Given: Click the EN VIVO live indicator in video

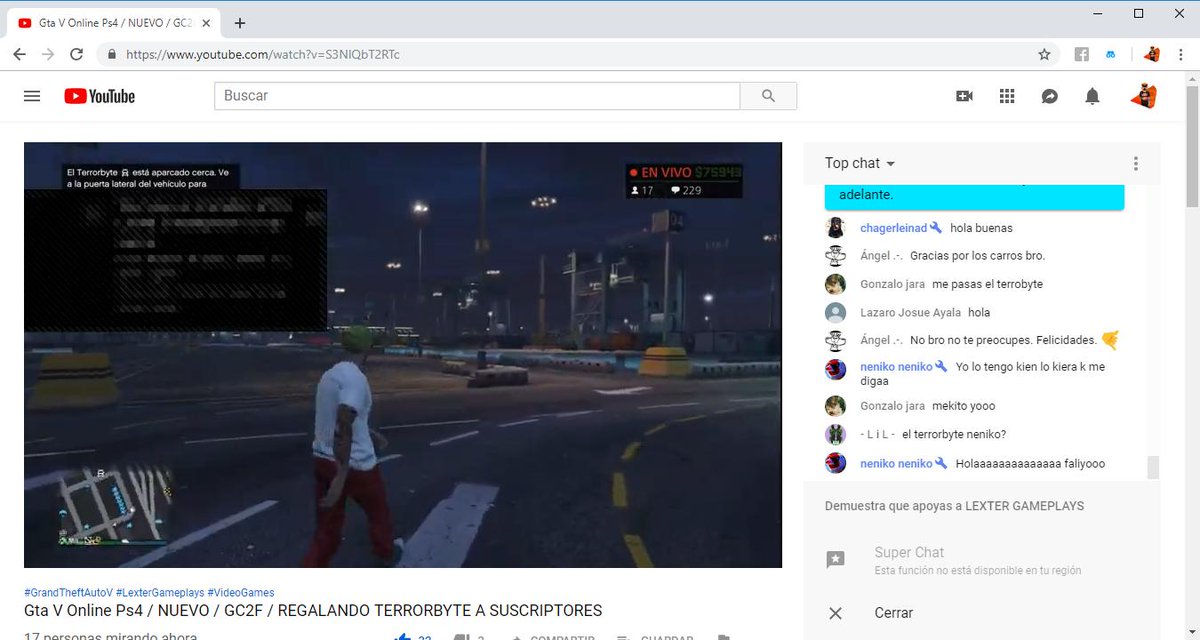Looking at the screenshot, I should [x=662, y=173].
